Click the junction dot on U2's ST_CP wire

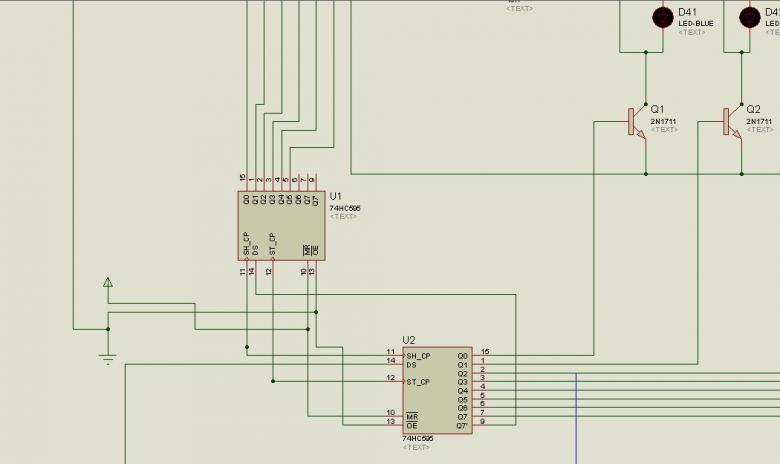273,381
